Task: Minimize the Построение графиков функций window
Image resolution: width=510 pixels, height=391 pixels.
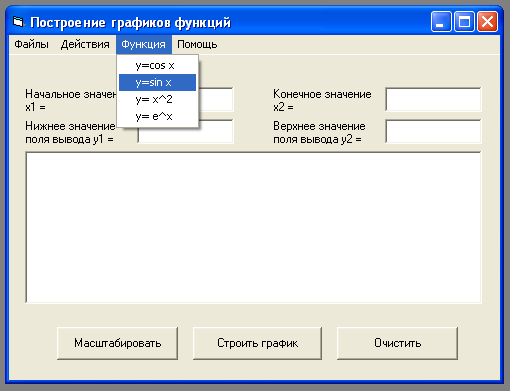Action: pos(441,22)
